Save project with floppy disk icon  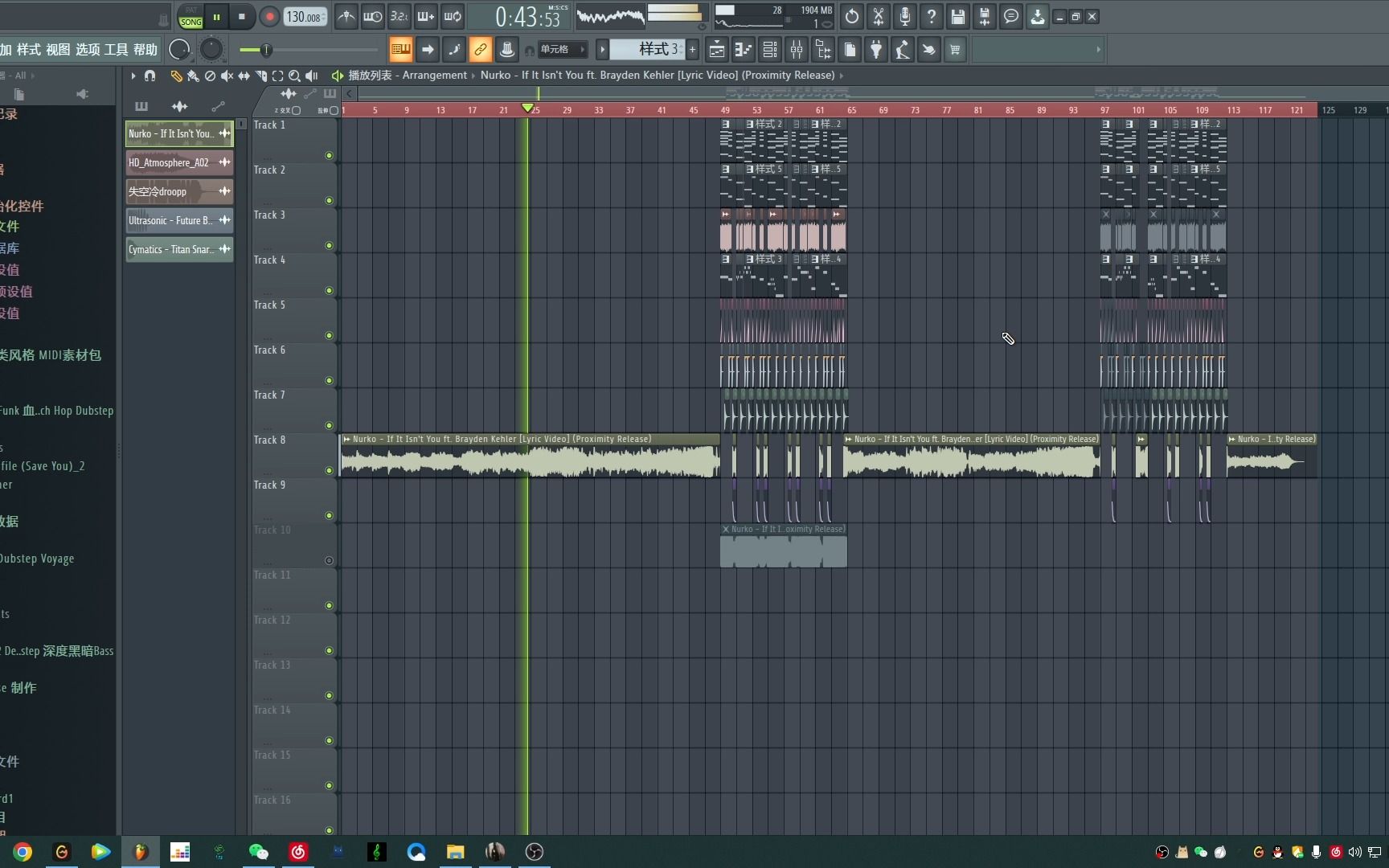pos(958,16)
